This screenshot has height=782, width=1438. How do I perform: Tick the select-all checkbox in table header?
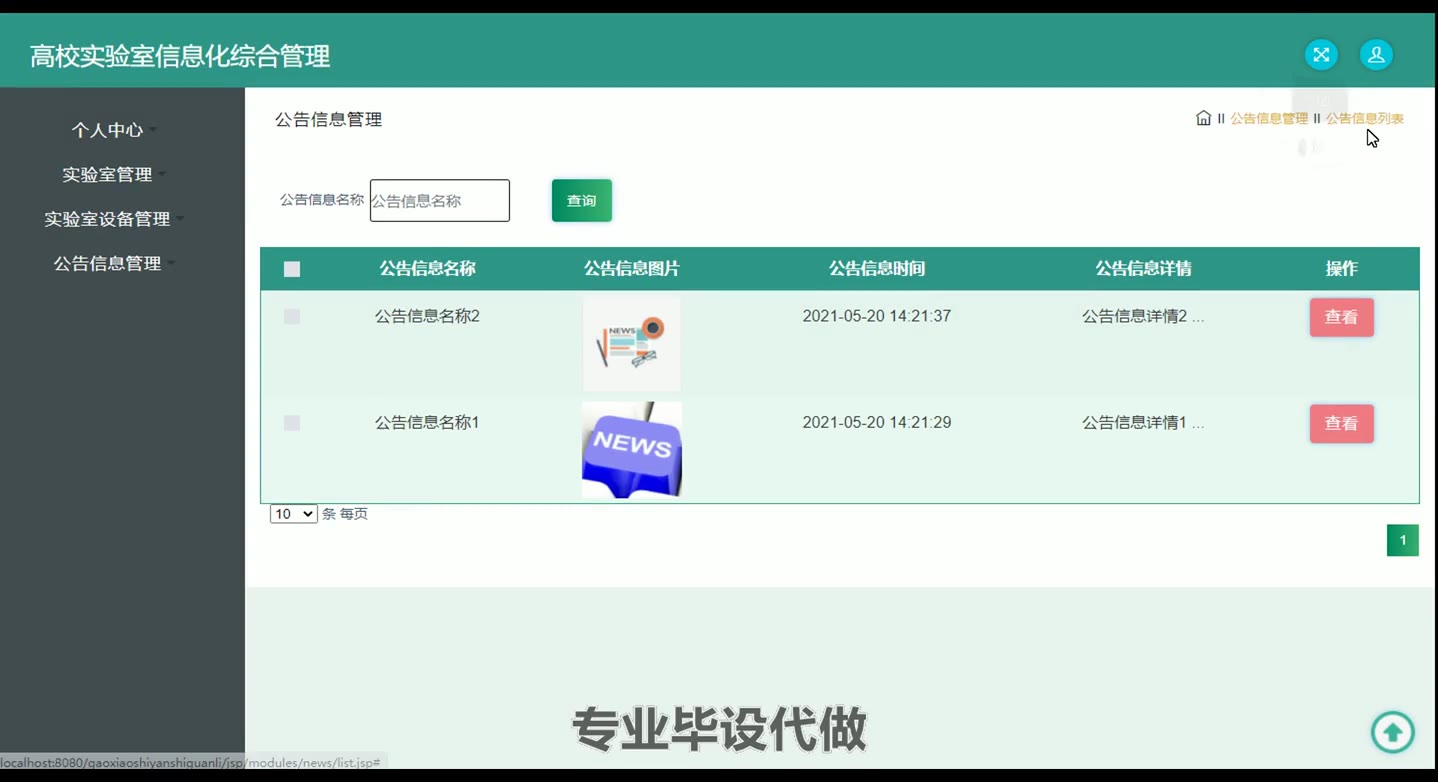(x=292, y=269)
